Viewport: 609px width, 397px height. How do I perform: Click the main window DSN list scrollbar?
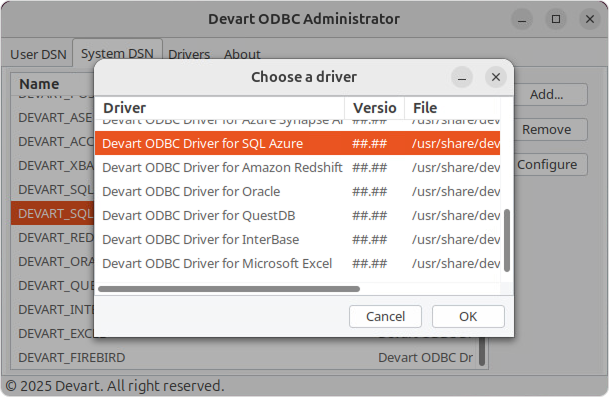[x=482, y=352]
